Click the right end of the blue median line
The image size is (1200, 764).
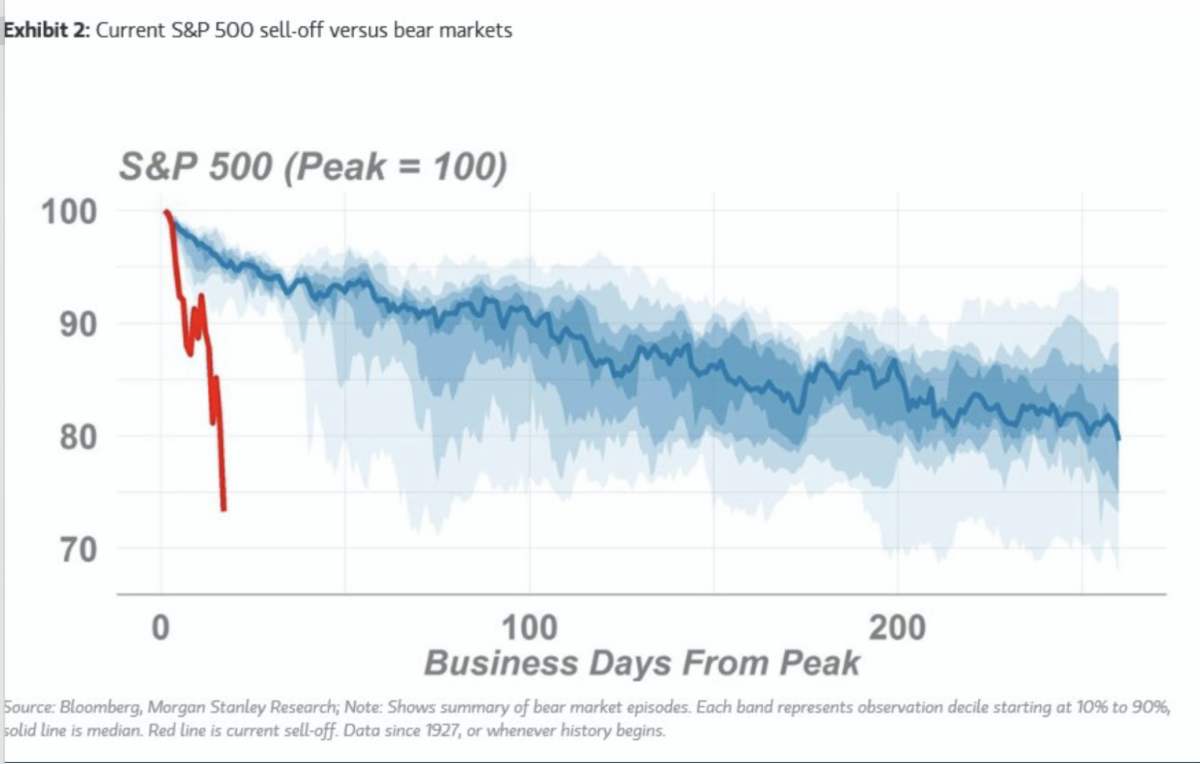coord(1118,437)
